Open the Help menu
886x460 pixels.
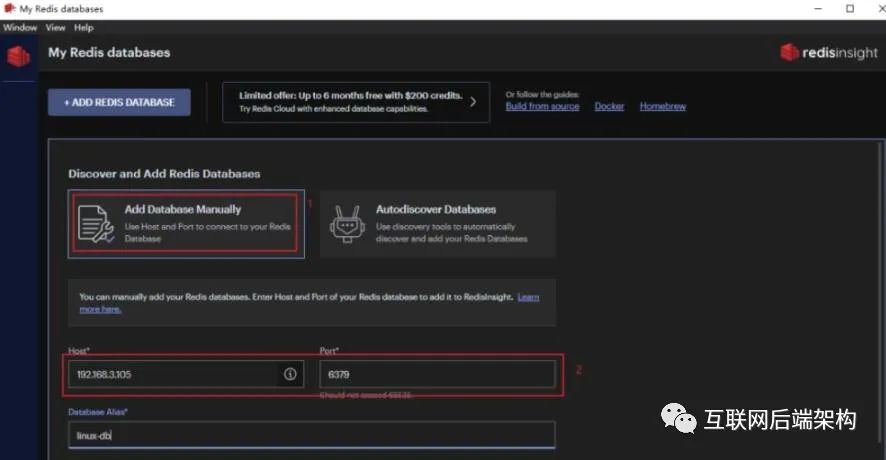click(x=84, y=27)
